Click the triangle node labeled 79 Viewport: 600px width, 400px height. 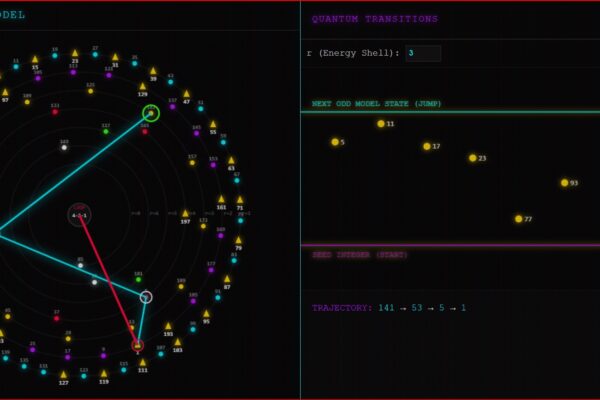(238, 240)
